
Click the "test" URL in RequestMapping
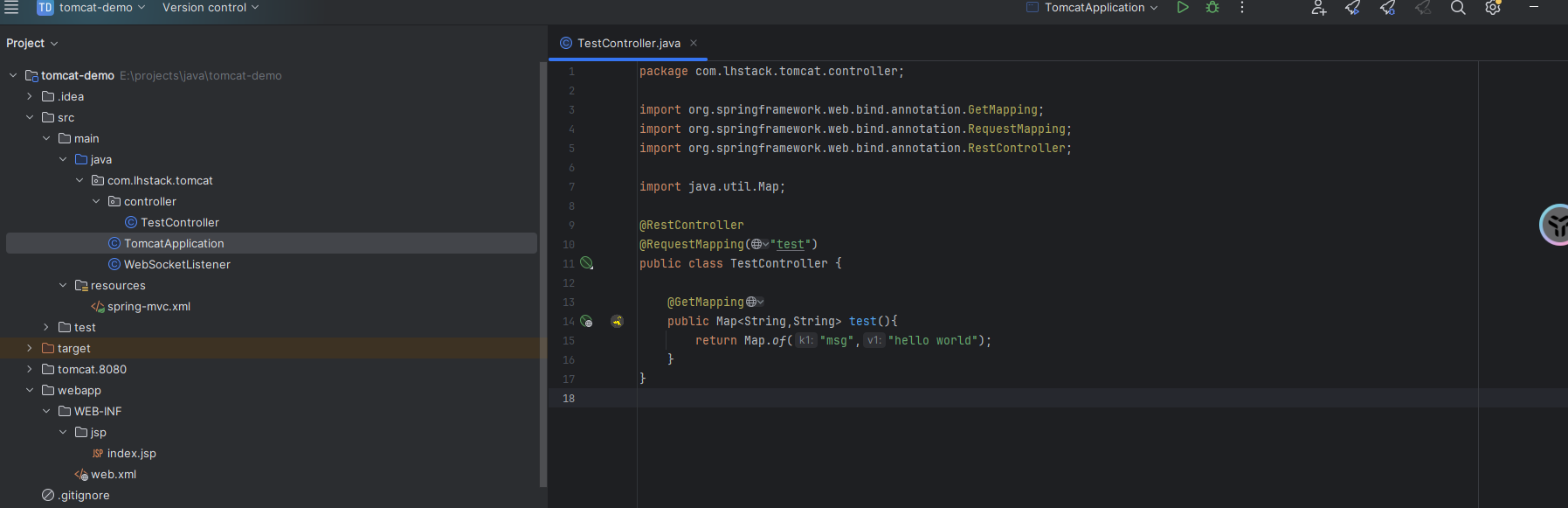pyautogui.click(x=791, y=245)
